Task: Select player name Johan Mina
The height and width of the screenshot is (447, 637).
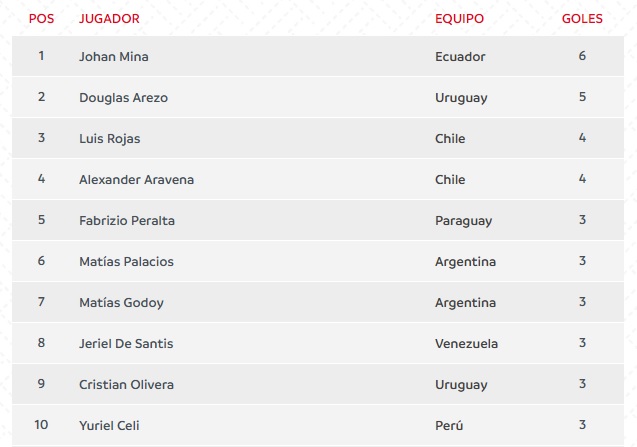Action: [x=113, y=57]
